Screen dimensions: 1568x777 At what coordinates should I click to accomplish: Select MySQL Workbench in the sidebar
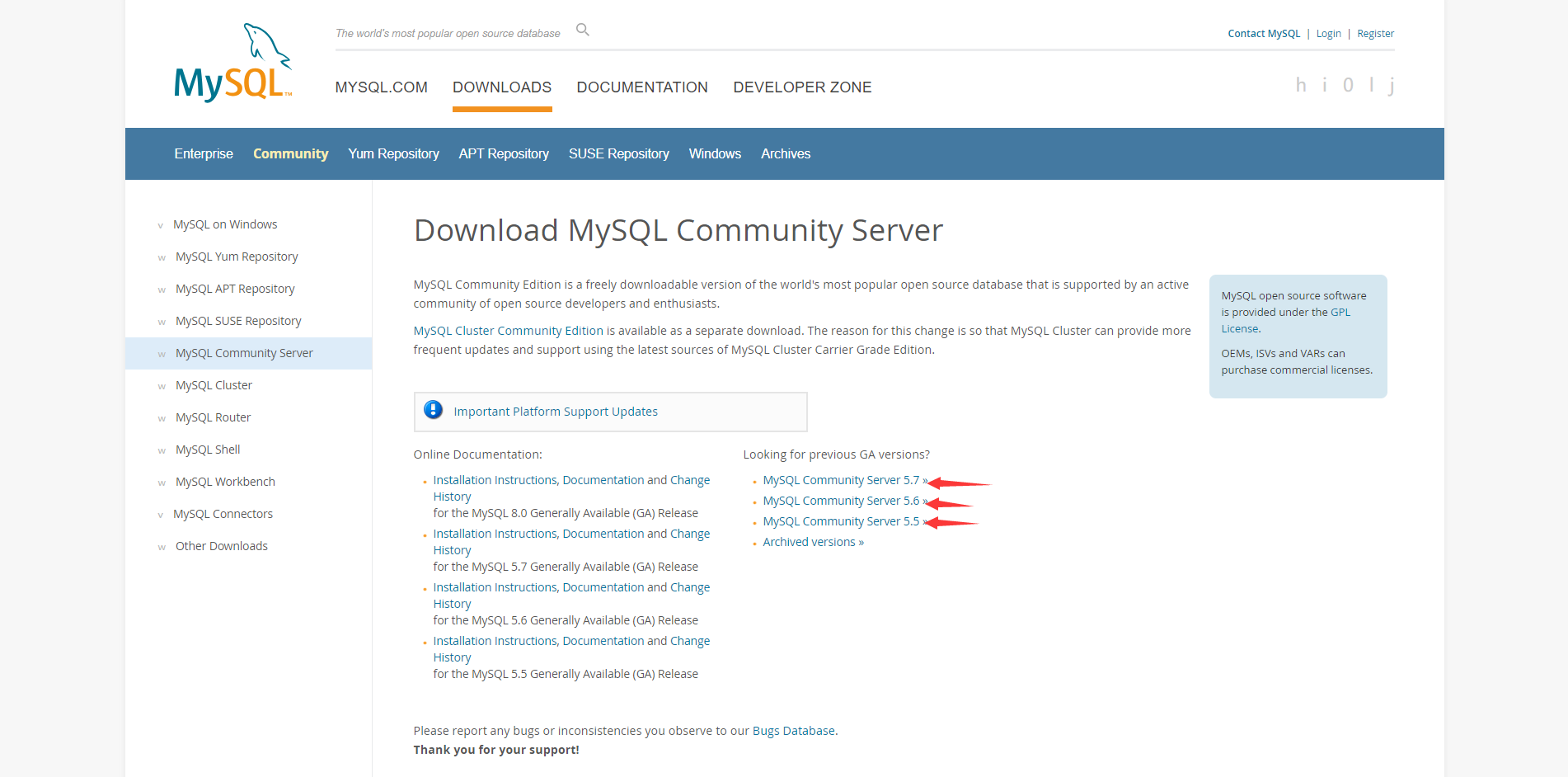click(225, 482)
